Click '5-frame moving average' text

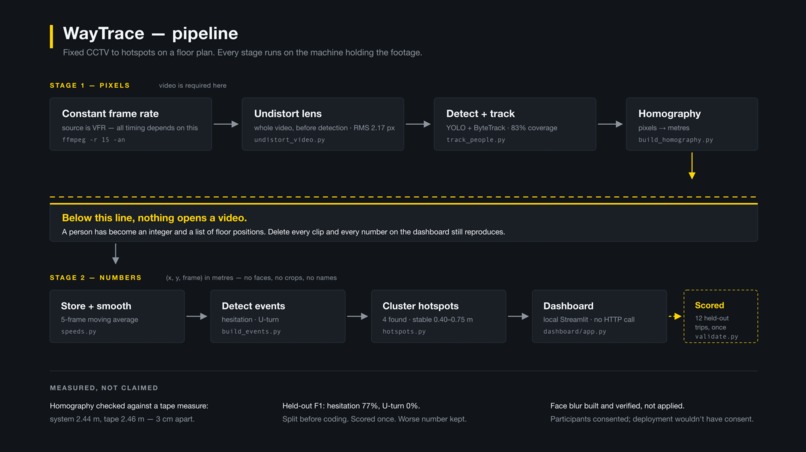(99, 319)
